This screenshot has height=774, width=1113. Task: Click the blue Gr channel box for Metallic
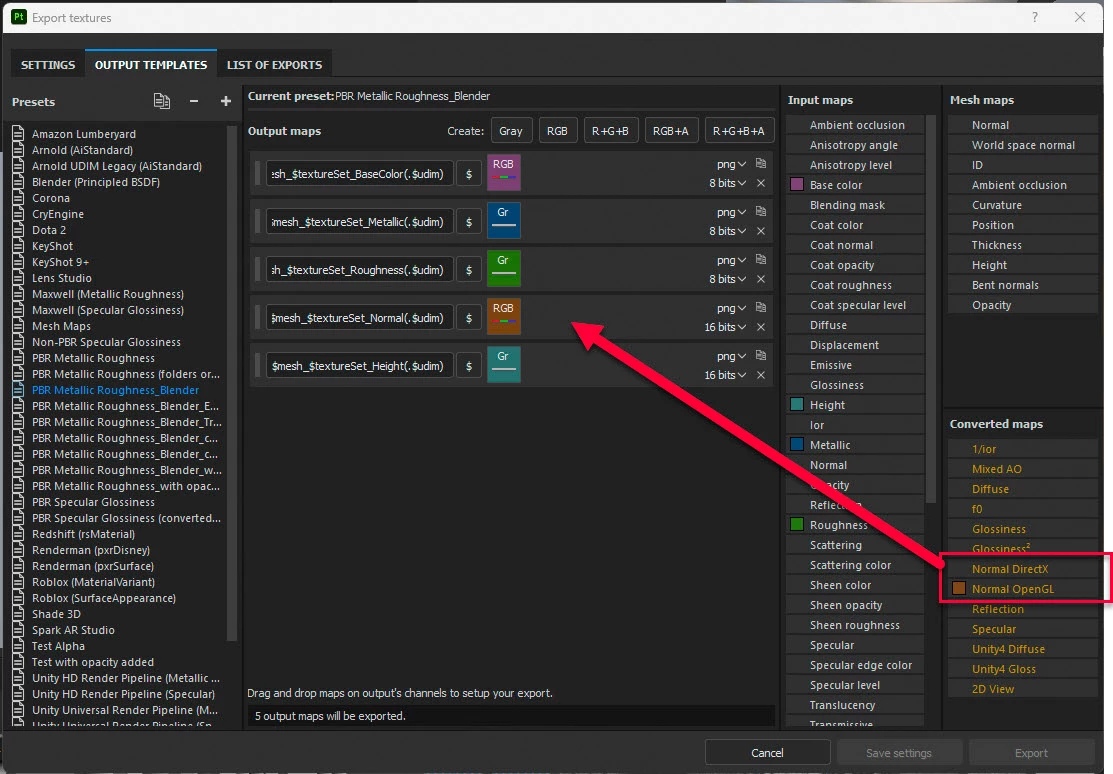pyautogui.click(x=503, y=220)
